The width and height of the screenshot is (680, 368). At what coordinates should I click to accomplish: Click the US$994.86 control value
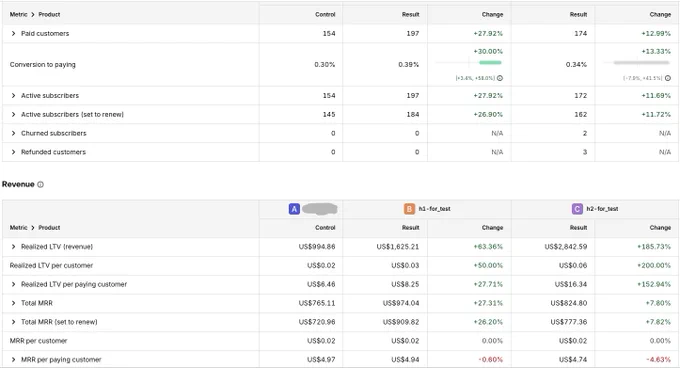tap(317, 247)
